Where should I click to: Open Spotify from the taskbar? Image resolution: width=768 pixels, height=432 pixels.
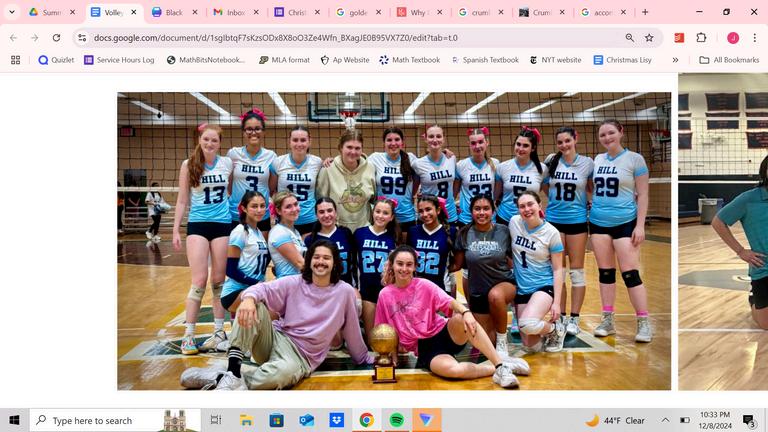click(x=396, y=420)
